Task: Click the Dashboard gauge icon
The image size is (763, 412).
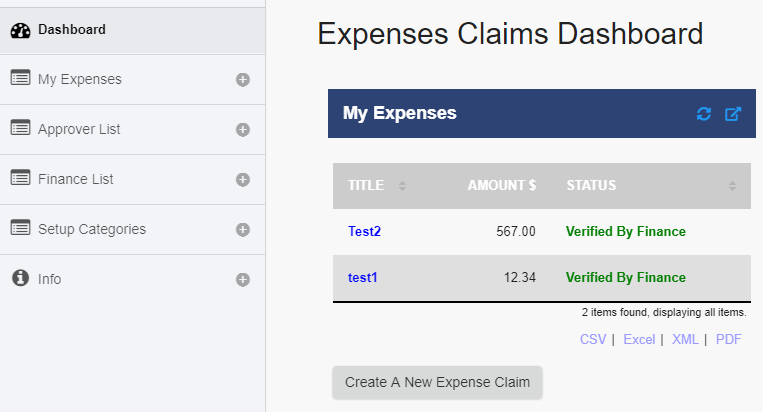Action: point(20,30)
